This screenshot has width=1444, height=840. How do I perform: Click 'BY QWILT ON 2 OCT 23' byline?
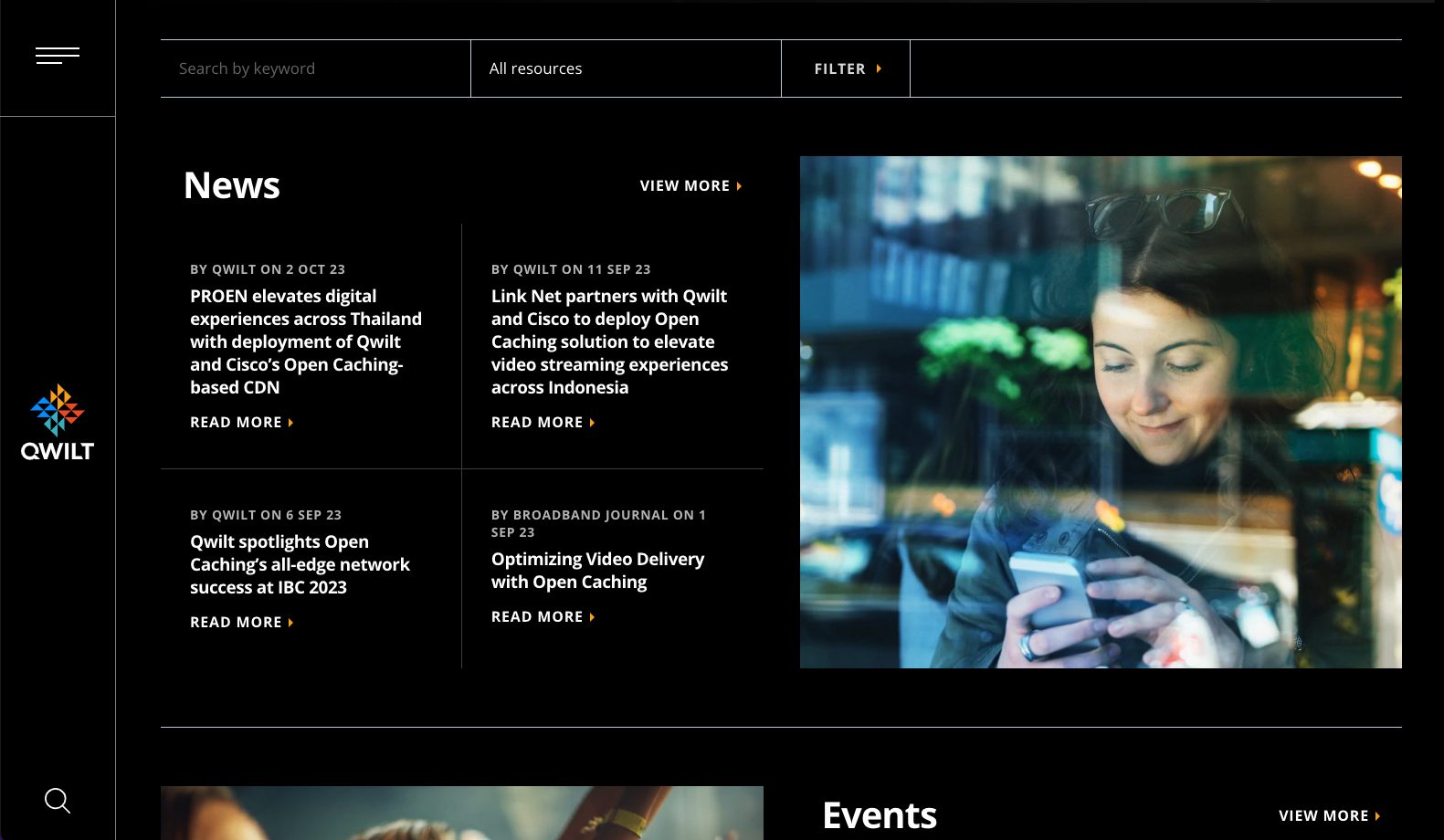click(268, 269)
